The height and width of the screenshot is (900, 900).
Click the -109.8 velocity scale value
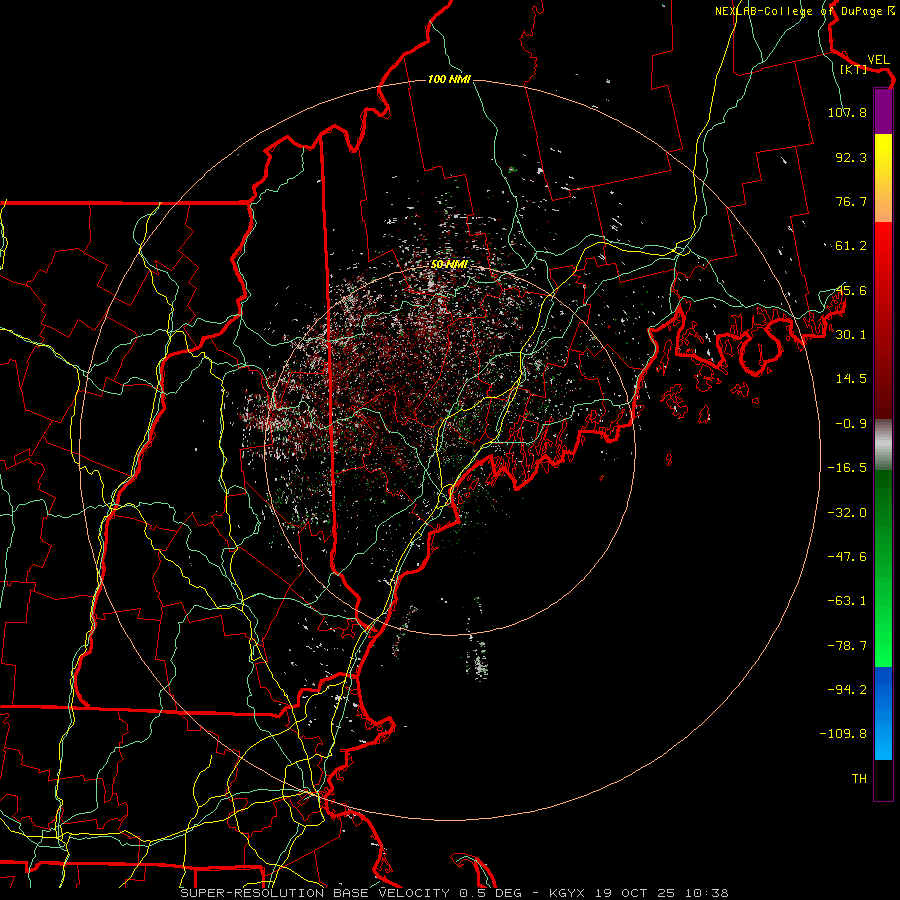[x=843, y=734]
